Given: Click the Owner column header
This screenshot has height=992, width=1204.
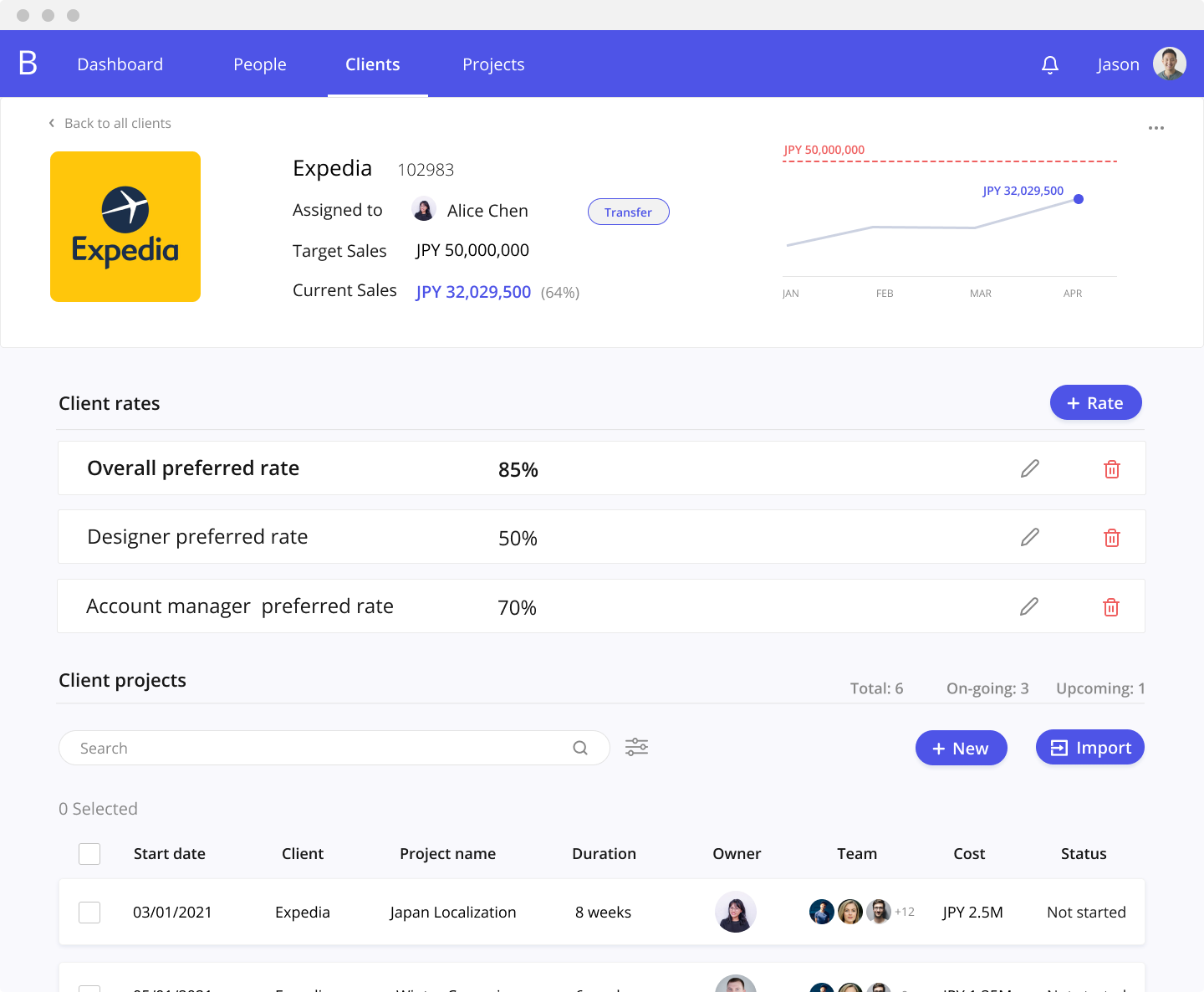Looking at the screenshot, I should (737, 853).
